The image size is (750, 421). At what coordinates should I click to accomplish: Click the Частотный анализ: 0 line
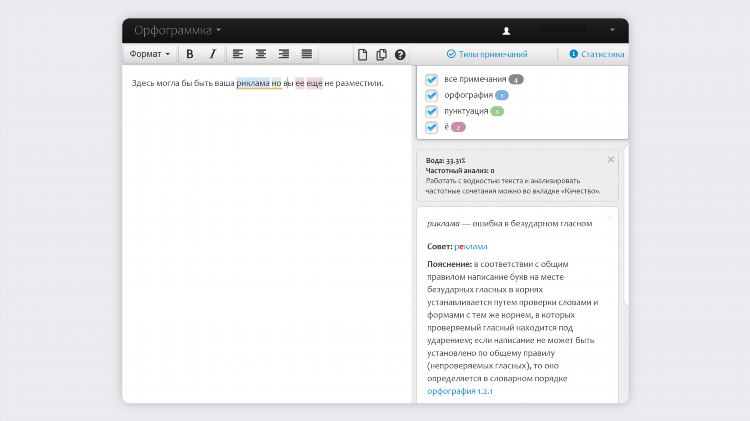pos(460,170)
